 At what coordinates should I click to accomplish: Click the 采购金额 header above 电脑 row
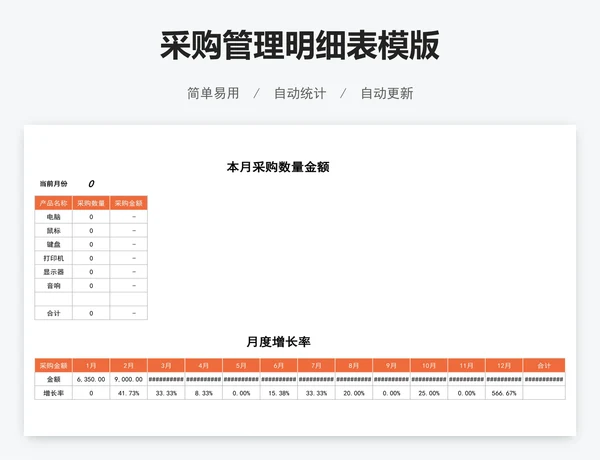129,203
